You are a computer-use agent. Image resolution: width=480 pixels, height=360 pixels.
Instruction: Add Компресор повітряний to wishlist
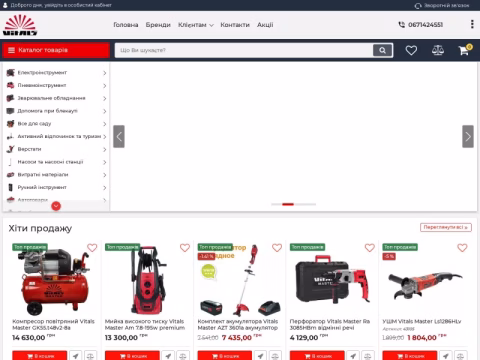[92, 248]
